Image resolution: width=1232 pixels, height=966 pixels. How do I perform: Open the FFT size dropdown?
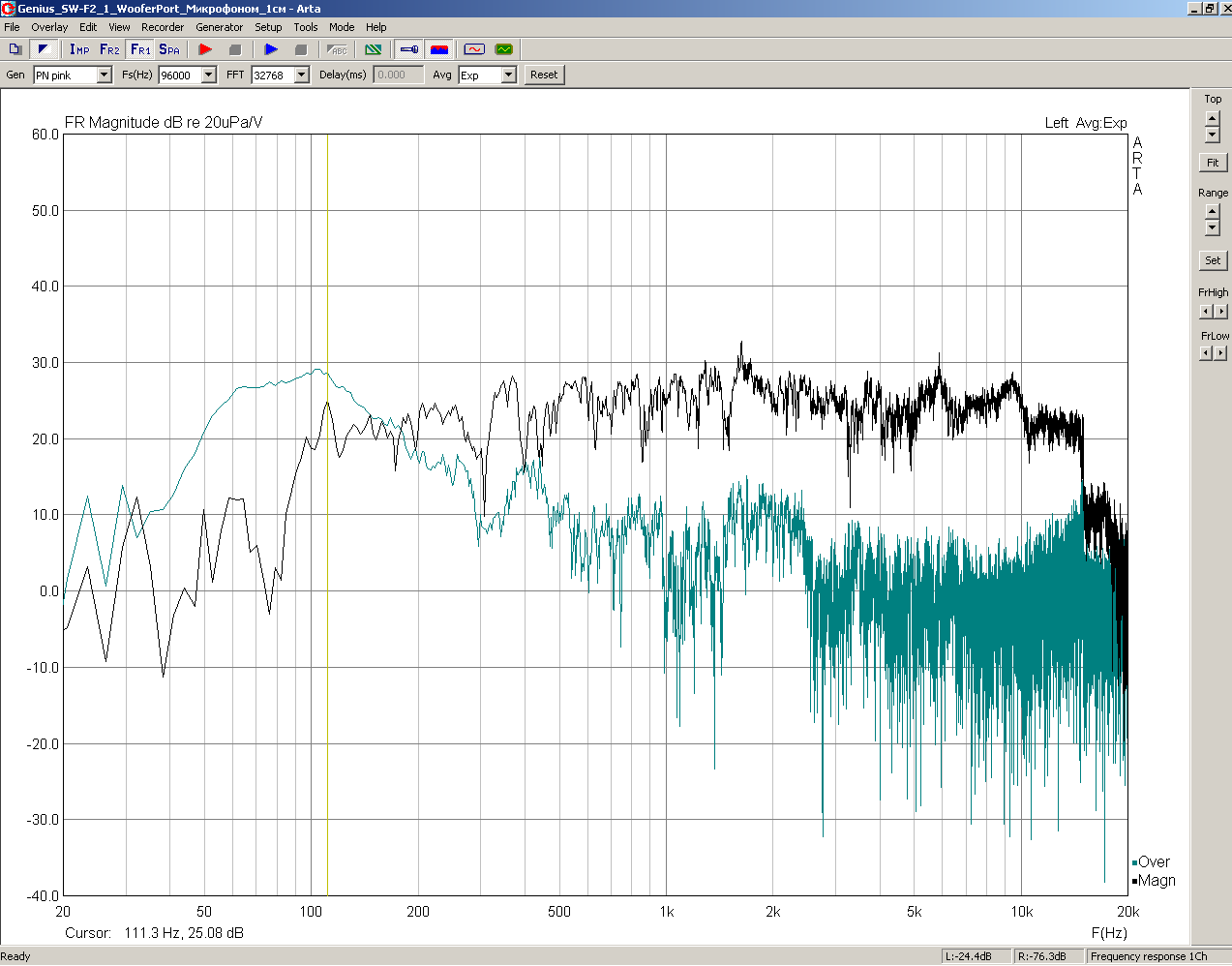[301, 75]
